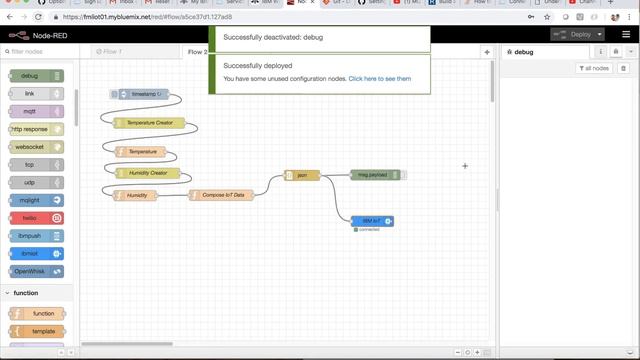Reload the browser page

coord(38,17)
